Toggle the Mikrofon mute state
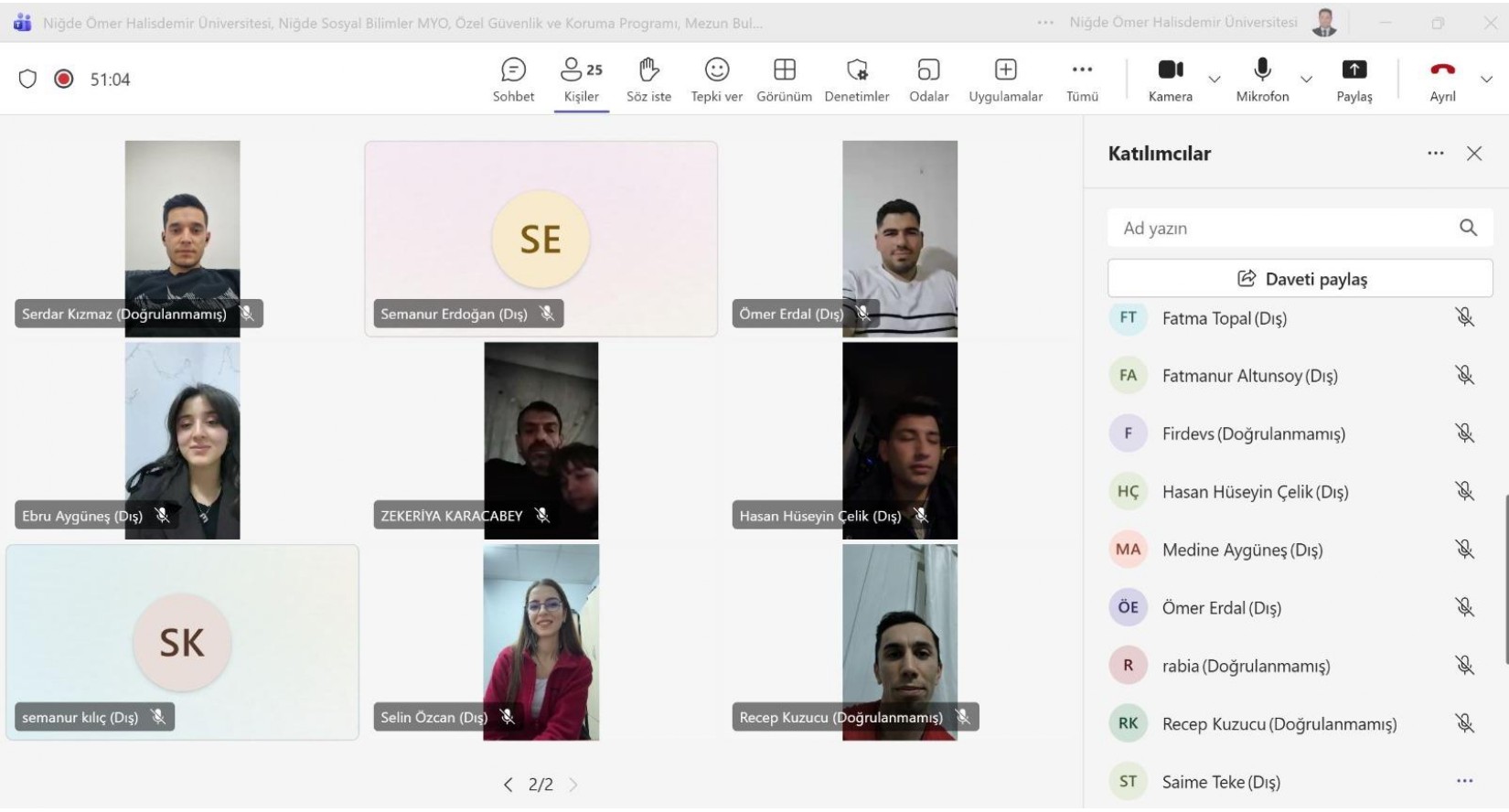Image resolution: width=1509 pixels, height=812 pixels. point(1262,79)
